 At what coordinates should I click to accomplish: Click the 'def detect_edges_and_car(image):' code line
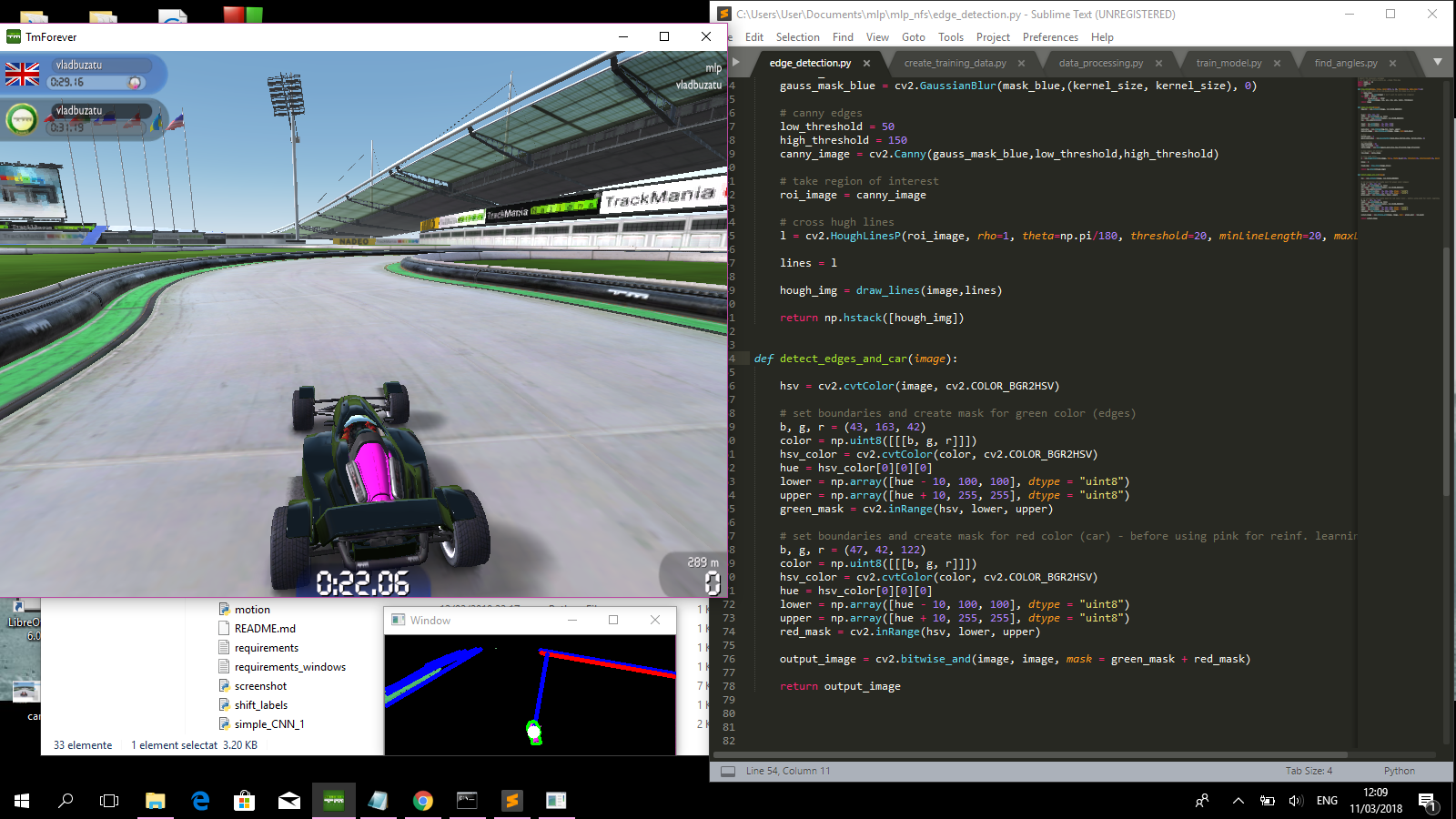(855, 359)
